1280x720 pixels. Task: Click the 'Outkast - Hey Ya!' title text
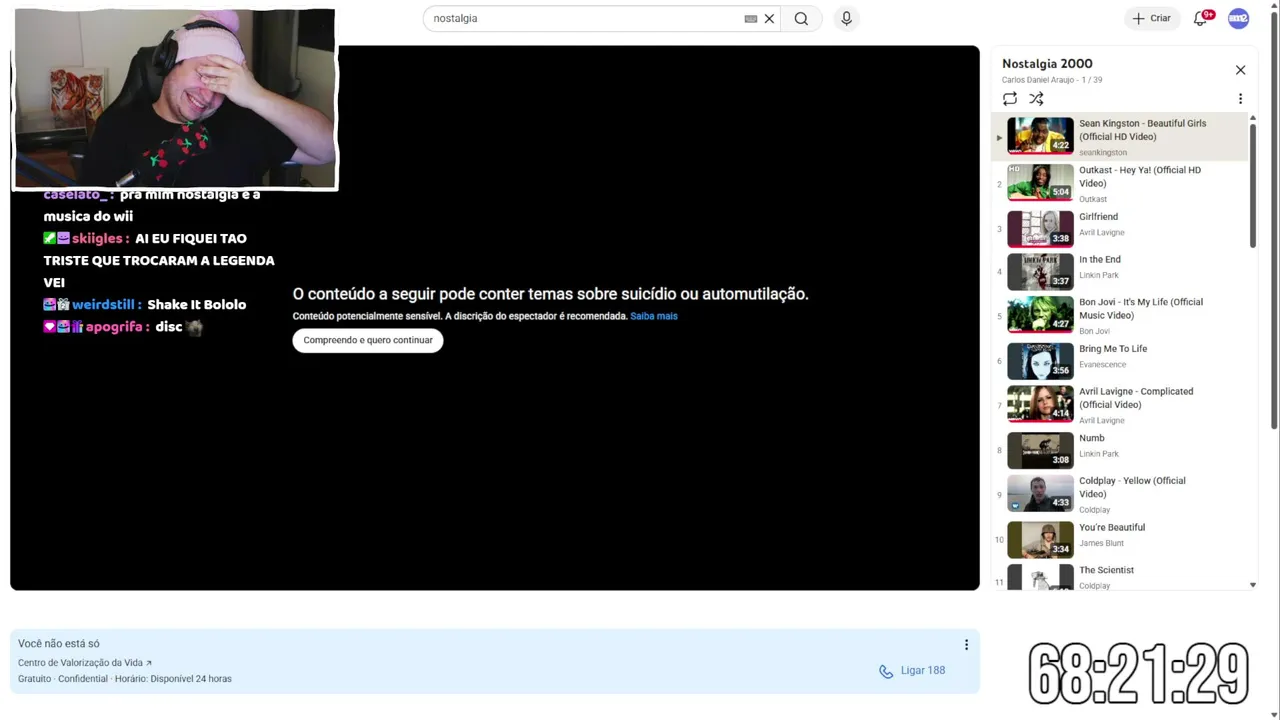pos(1140,176)
